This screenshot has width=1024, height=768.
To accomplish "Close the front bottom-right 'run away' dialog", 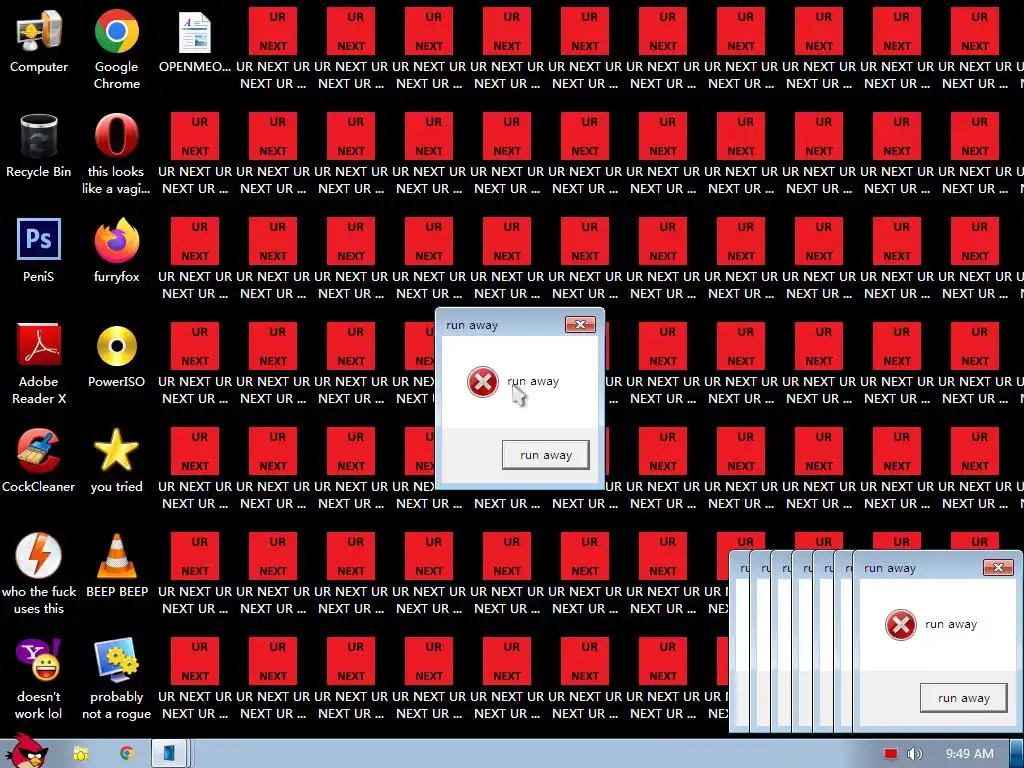I will click(x=999, y=568).
